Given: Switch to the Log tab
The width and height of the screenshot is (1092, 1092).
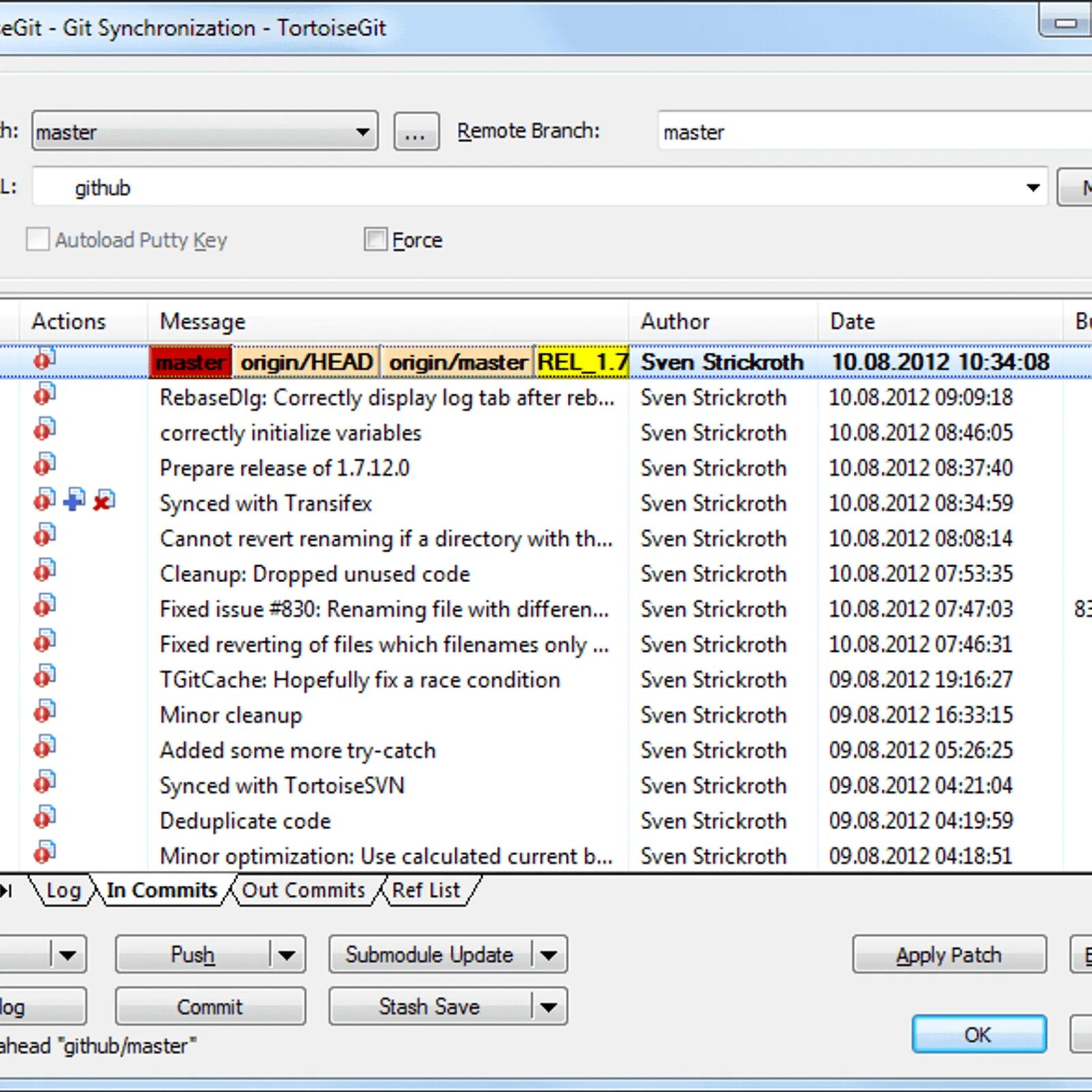Looking at the screenshot, I should tap(63, 890).
